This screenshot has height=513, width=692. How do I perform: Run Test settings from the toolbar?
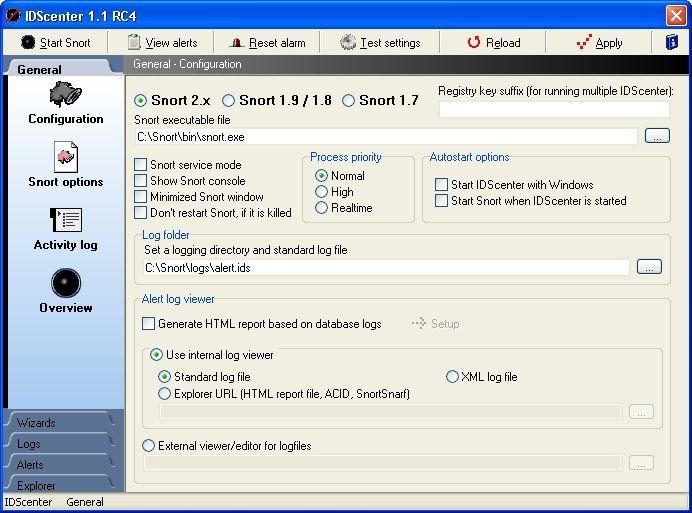click(x=380, y=43)
